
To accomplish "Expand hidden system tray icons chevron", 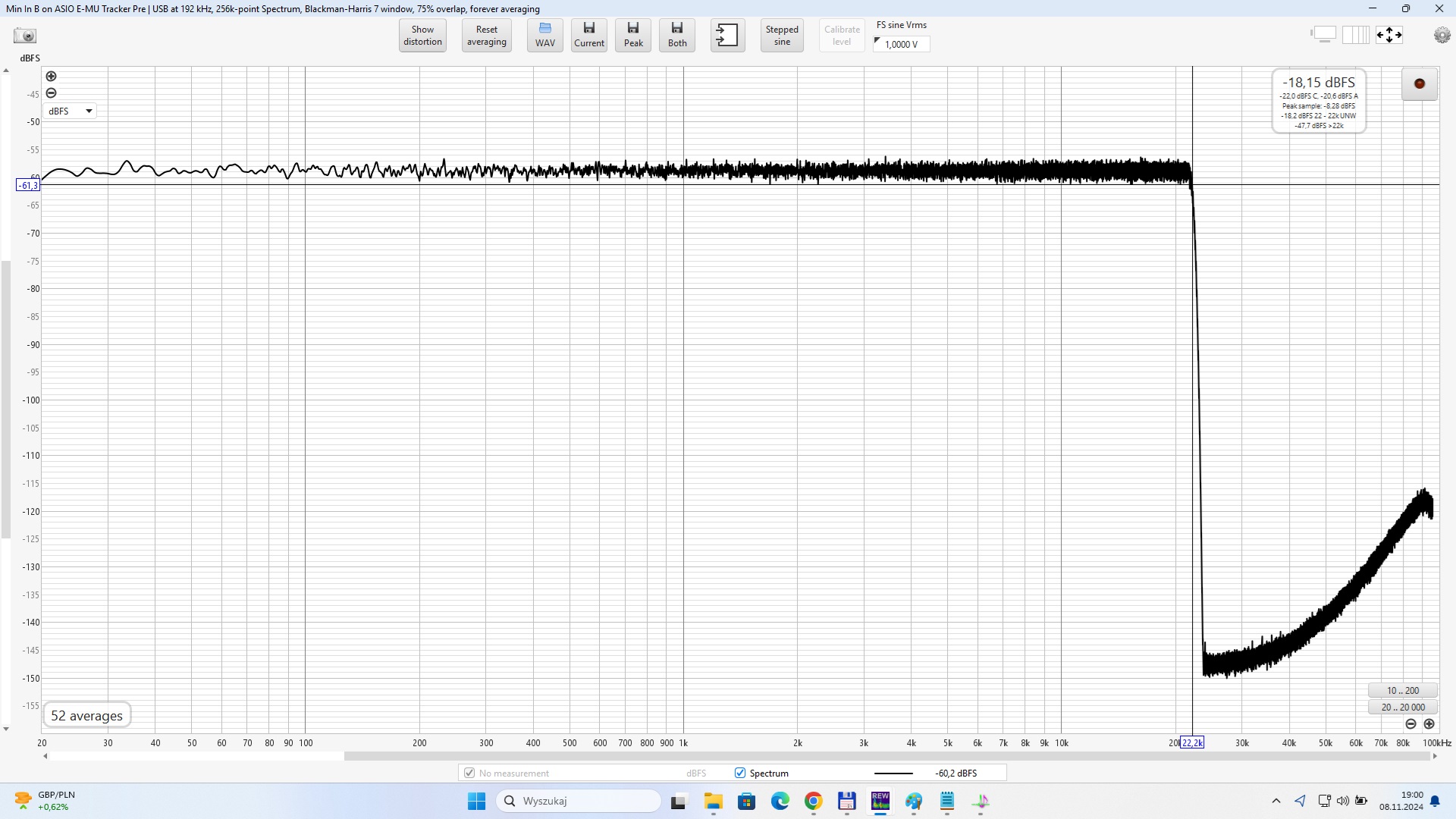I will [1276, 801].
